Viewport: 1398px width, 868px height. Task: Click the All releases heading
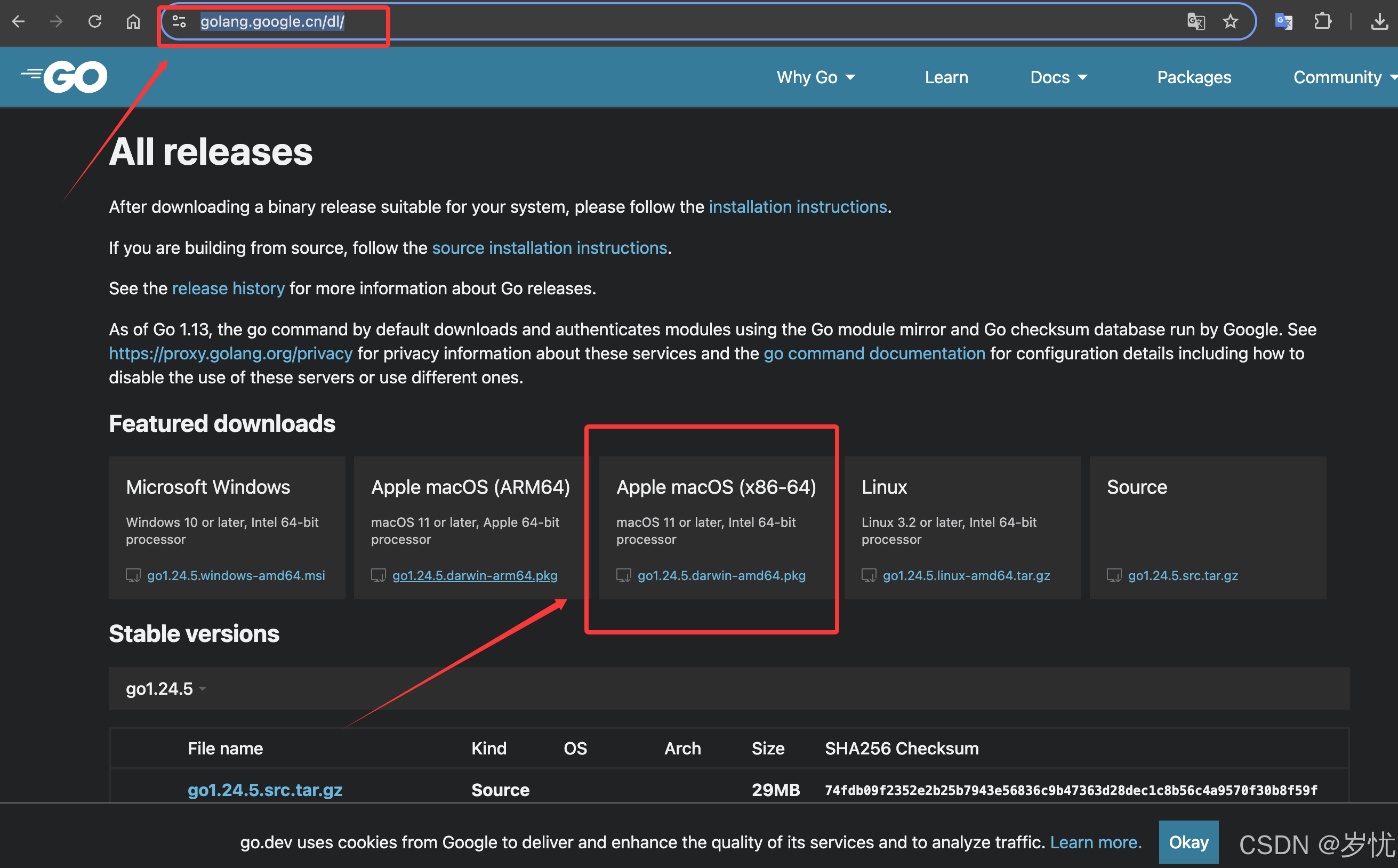point(211,151)
